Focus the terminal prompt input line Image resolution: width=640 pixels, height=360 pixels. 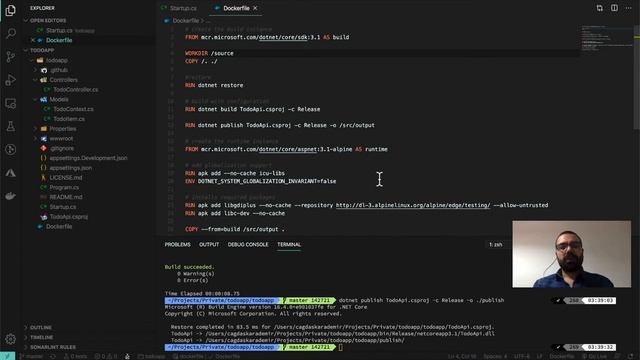pyautogui.click(x=341, y=347)
